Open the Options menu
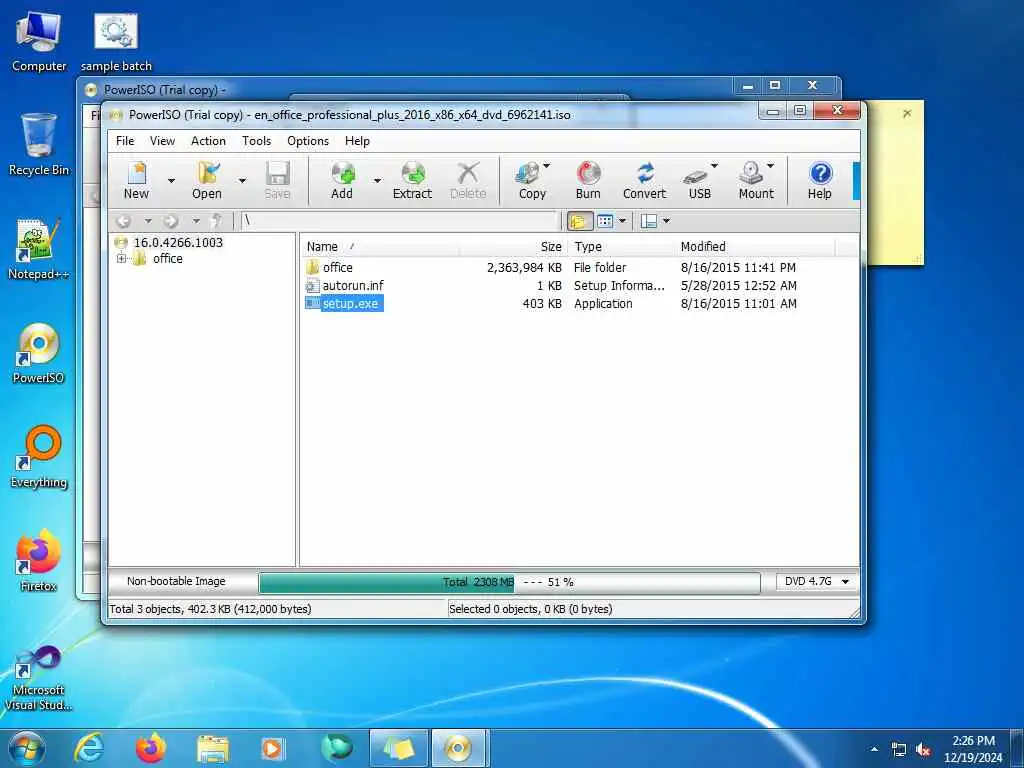Viewport: 1024px width, 768px height. click(x=308, y=141)
